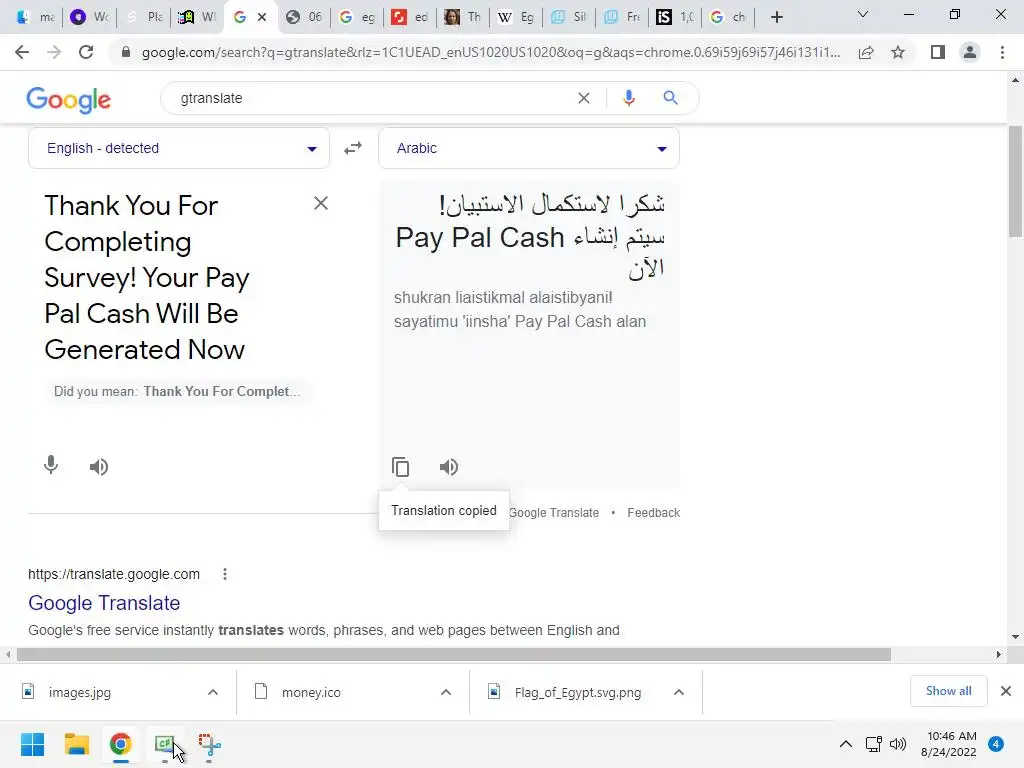
Task: Switch to the '06' tab
Action: (304, 17)
